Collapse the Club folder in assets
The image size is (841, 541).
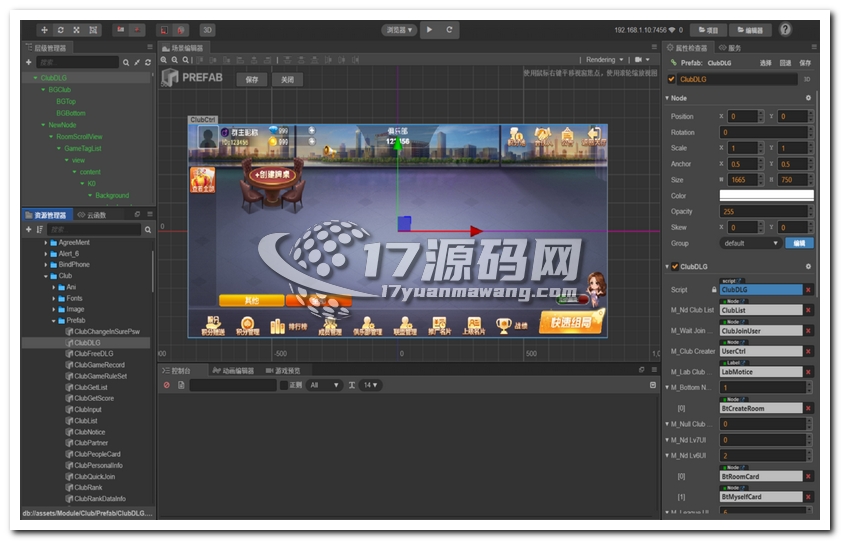coord(46,276)
